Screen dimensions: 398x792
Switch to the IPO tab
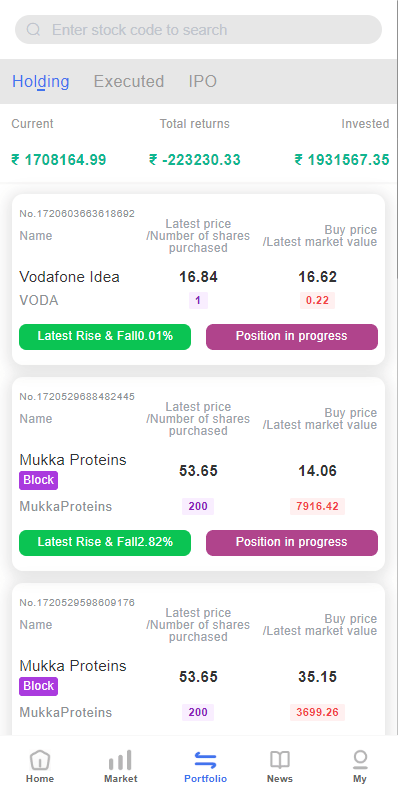pyautogui.click(x=203, y=81)
